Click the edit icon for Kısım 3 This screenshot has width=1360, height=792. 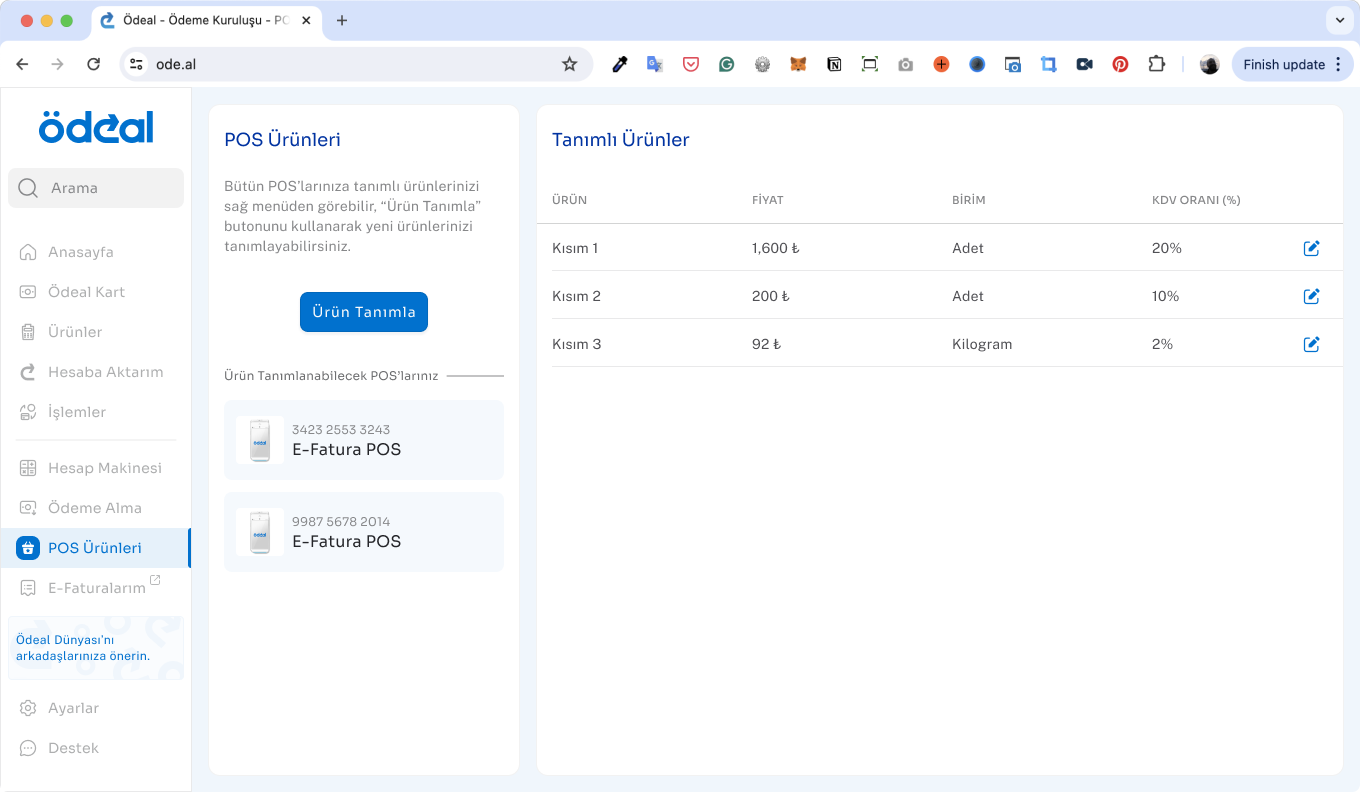coord(1311,344)
